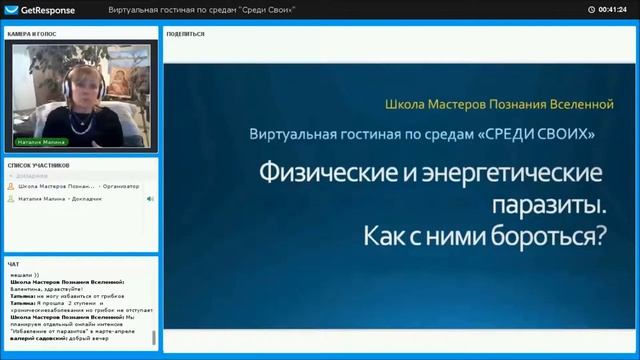Click the elapsed time 00:41:24
The height and width of the screenshot is (360, 640).
coord(613,9)
